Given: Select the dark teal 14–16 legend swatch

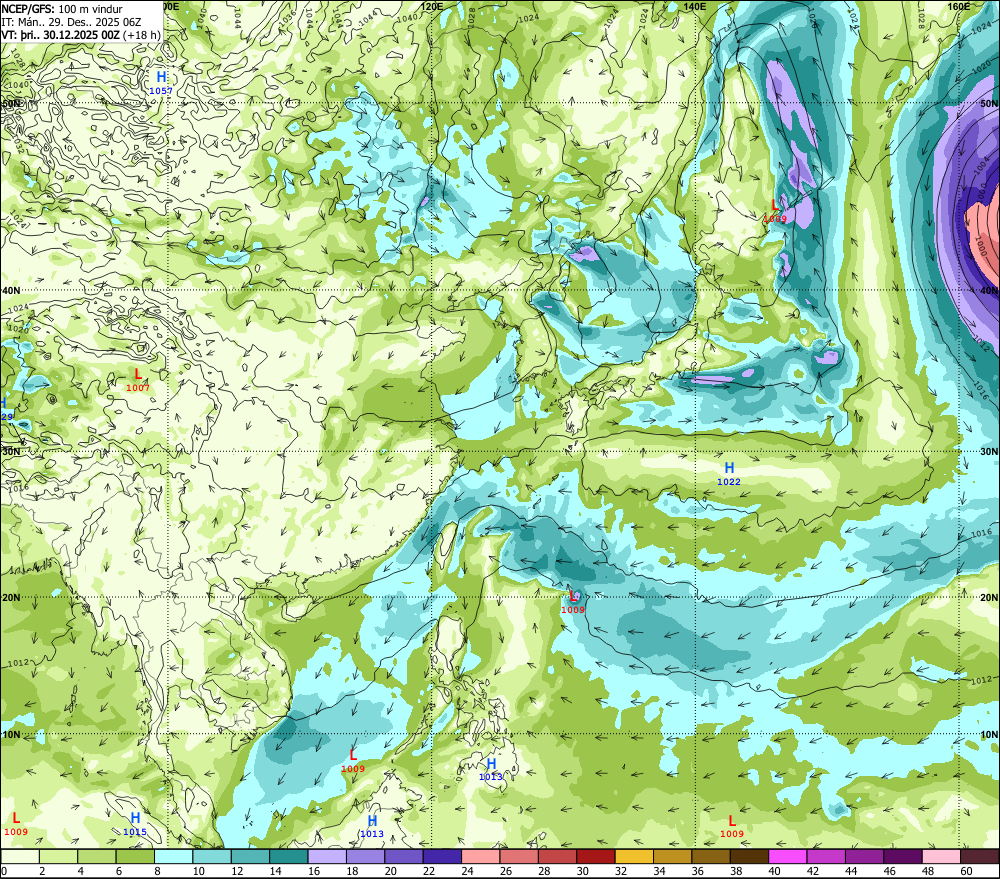Looking at the screenshot, I should 289,856.
